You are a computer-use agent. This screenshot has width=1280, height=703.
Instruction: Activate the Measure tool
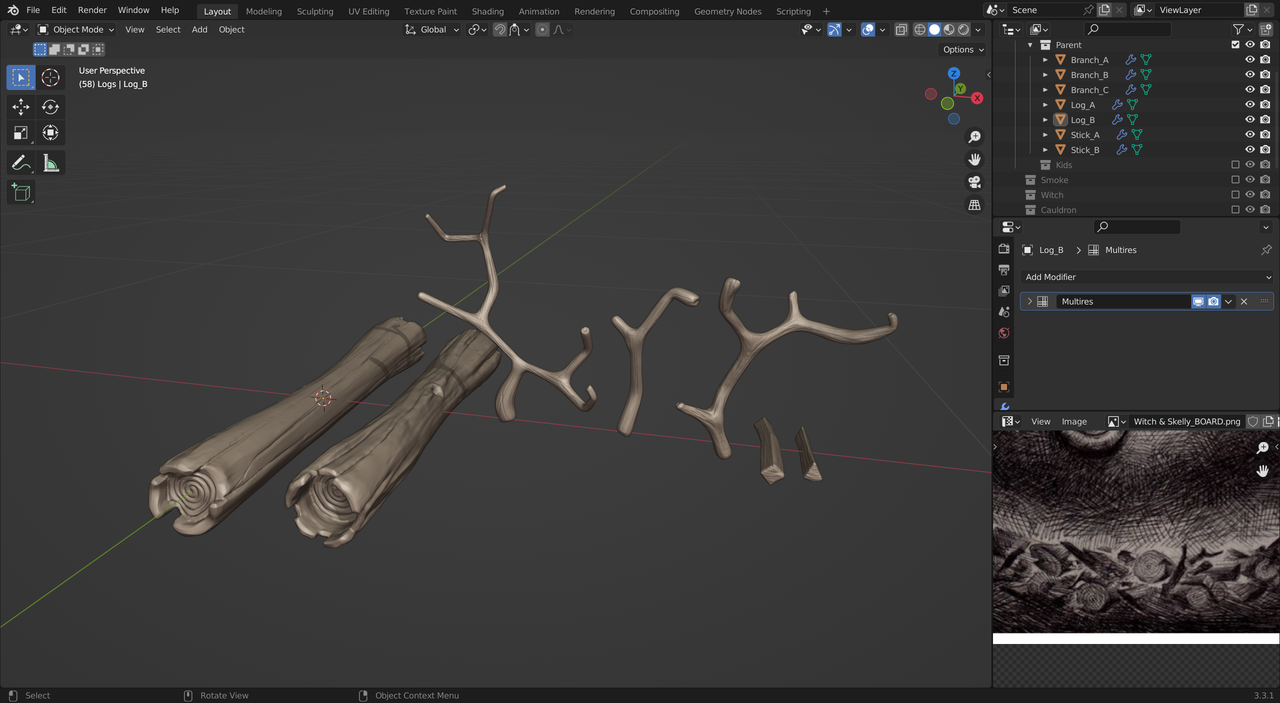click(x=50, y=163)
